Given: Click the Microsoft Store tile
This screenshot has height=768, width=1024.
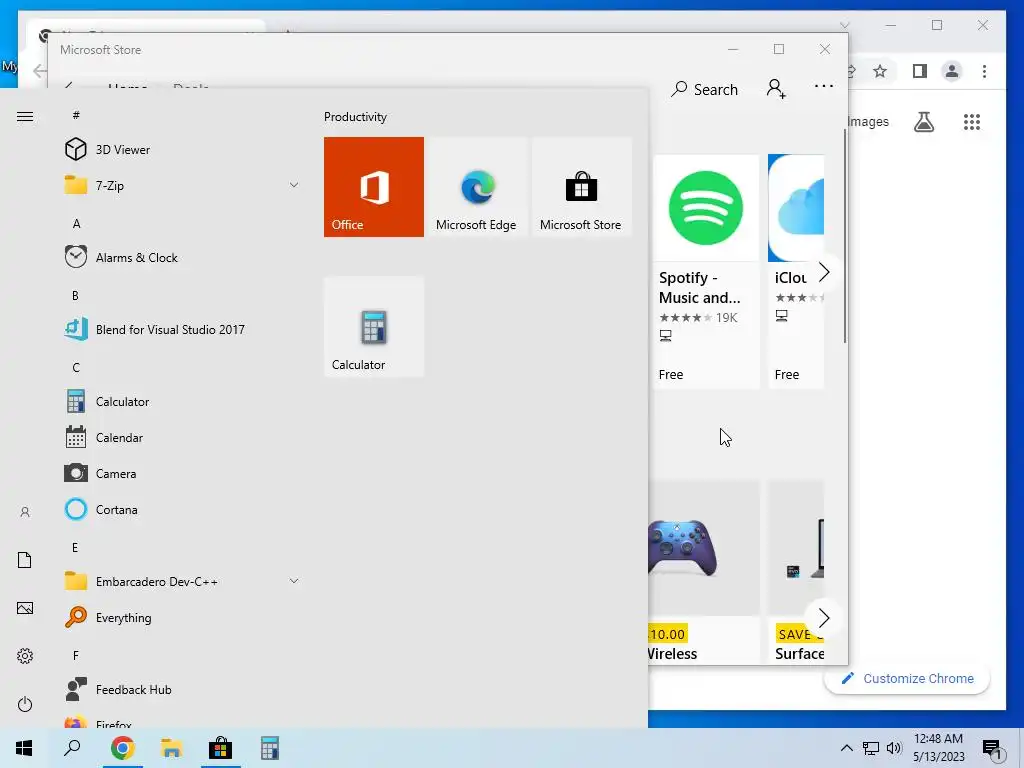Looking at the screenshot, I should (x=581, y=187).
